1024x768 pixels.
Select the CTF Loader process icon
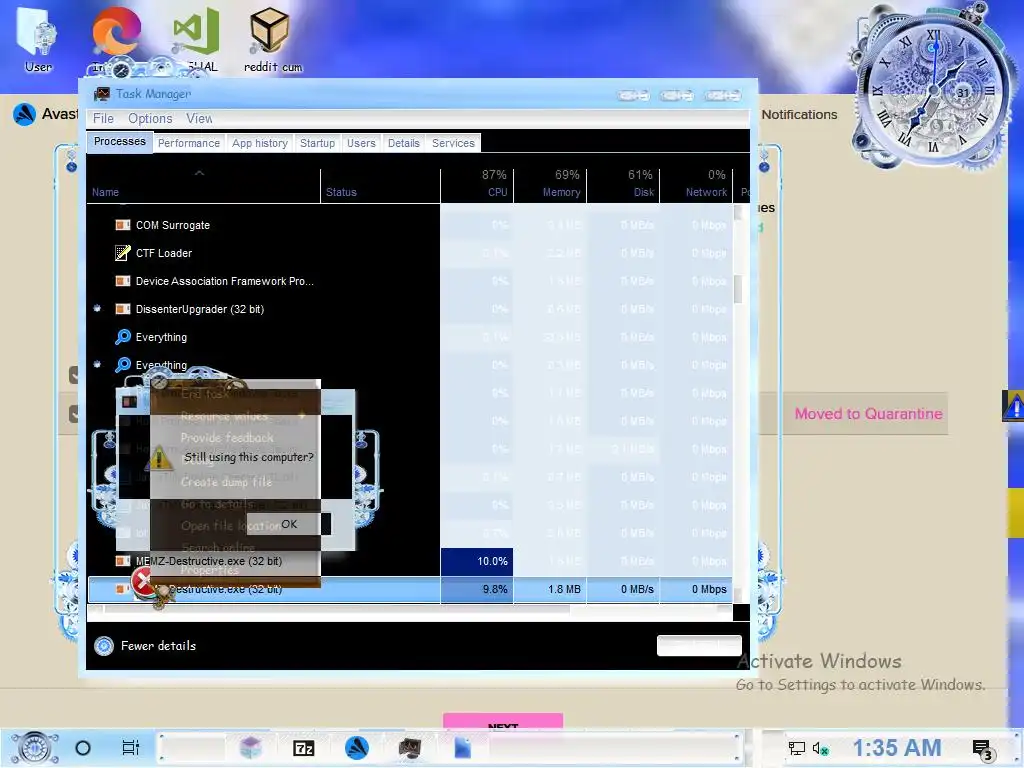(122, 253)
